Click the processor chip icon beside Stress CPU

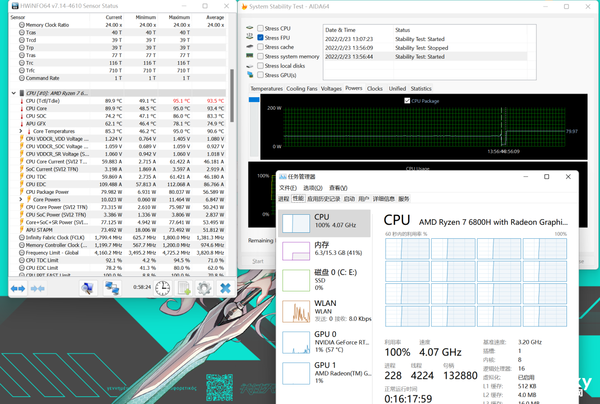(x=250, y=28)
